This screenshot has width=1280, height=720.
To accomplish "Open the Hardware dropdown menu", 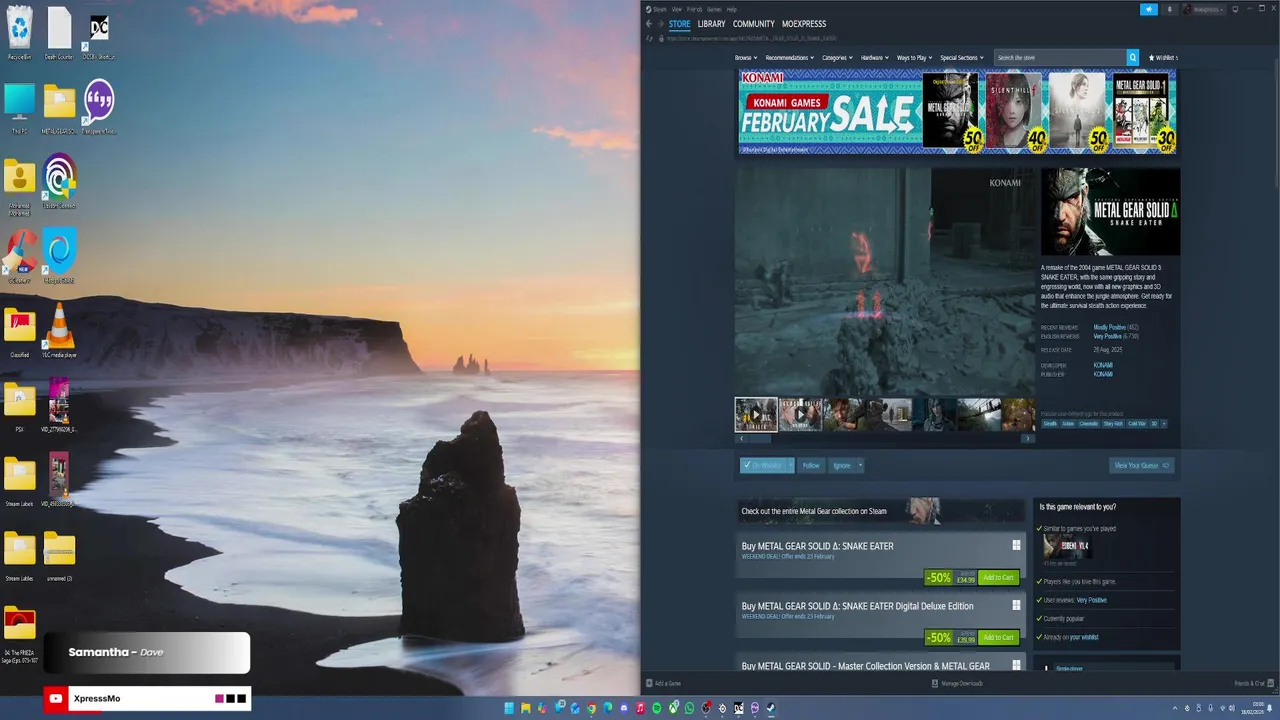I will [x=875, y=58].
